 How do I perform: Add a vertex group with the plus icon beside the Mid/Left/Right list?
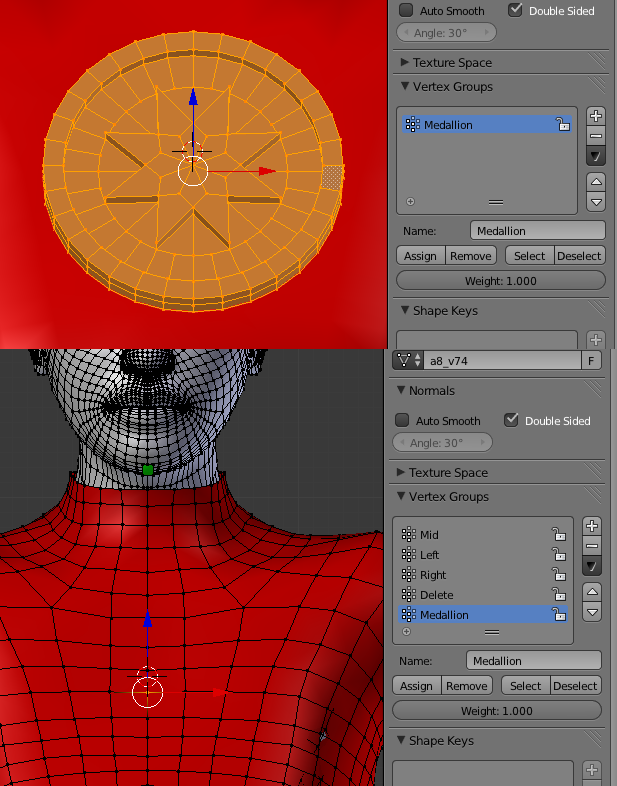click(592, 526)
